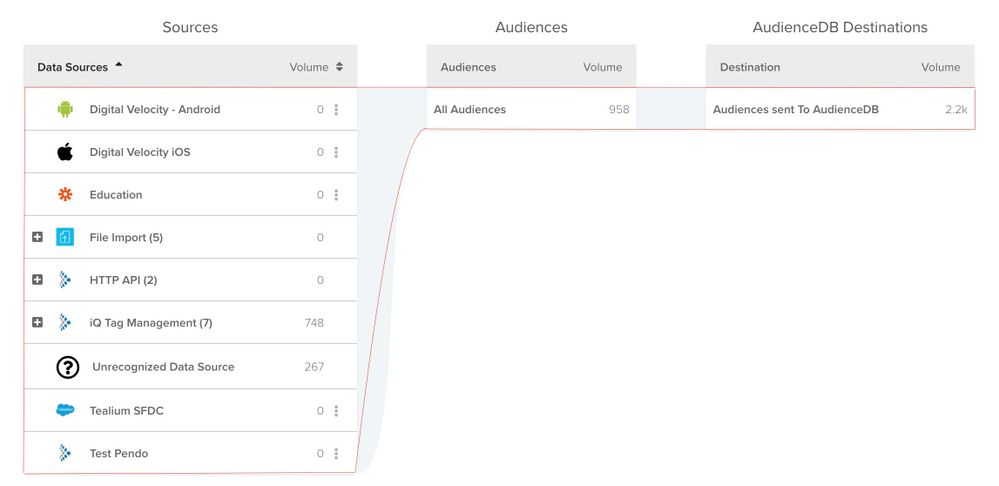
Task: Expand the File Import (5) group
Action: tap(37, 238)
